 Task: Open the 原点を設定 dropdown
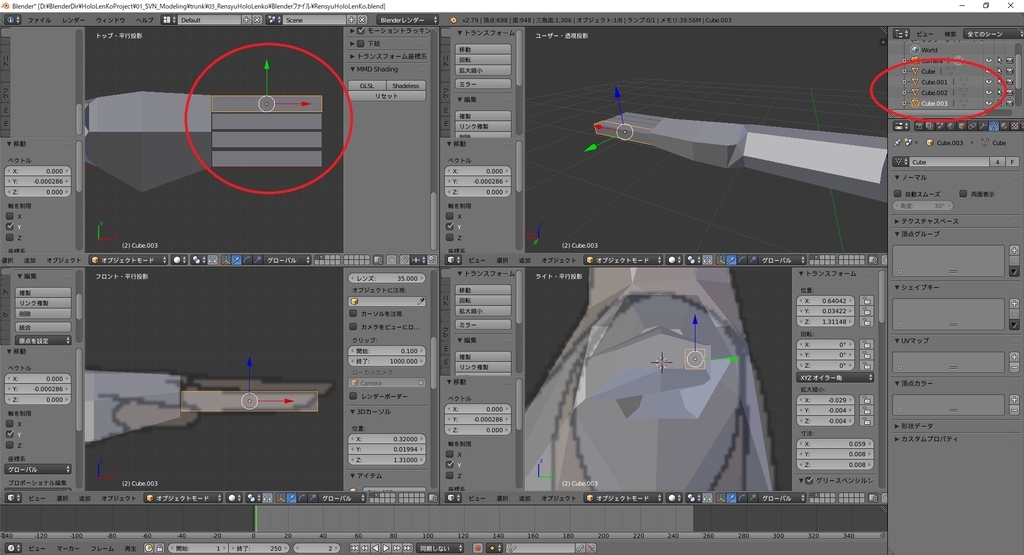pos(43,340)
